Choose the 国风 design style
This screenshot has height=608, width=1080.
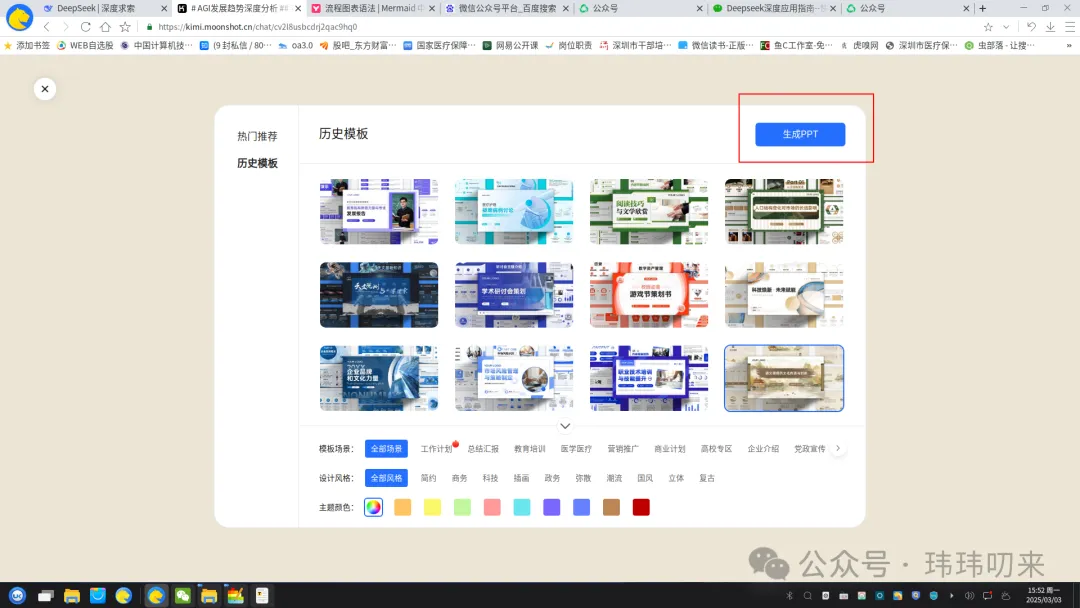tap(645, 478)
